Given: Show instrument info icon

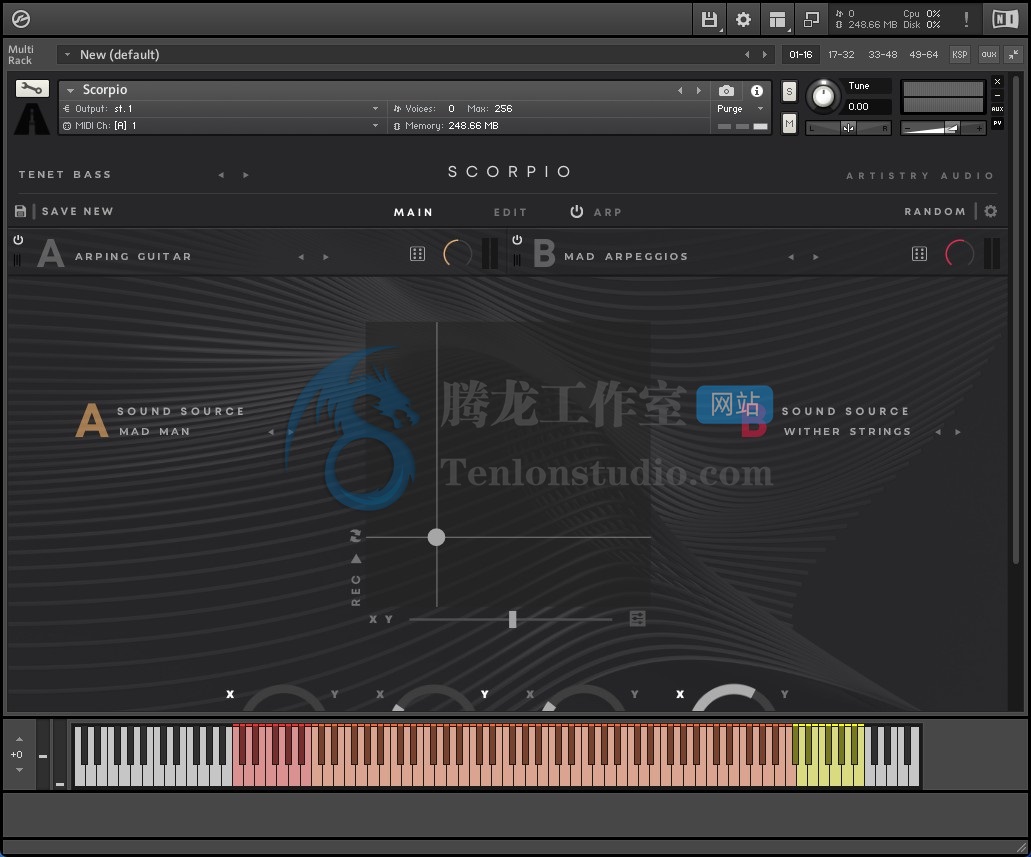Looking at the screenshot, I should pyautogui.click(x=757, y=90).
